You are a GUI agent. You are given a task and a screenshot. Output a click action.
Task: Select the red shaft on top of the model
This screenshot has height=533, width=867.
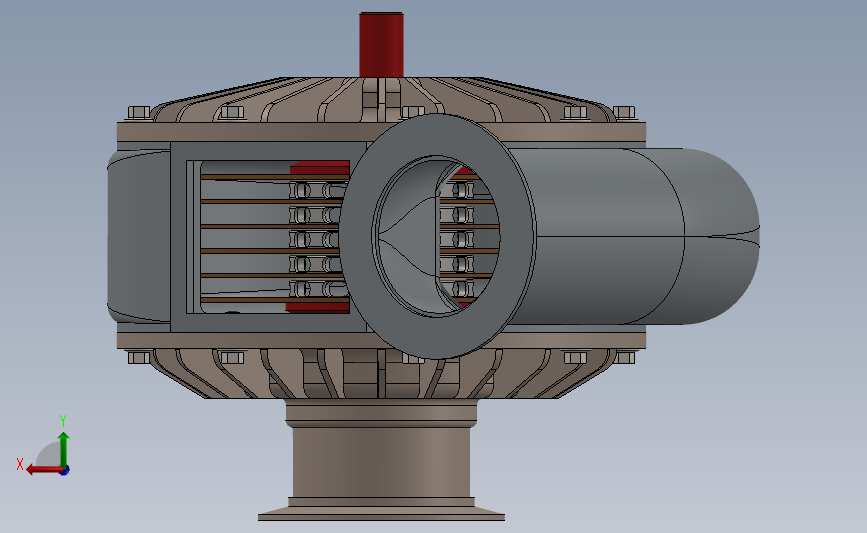point(382,44)
